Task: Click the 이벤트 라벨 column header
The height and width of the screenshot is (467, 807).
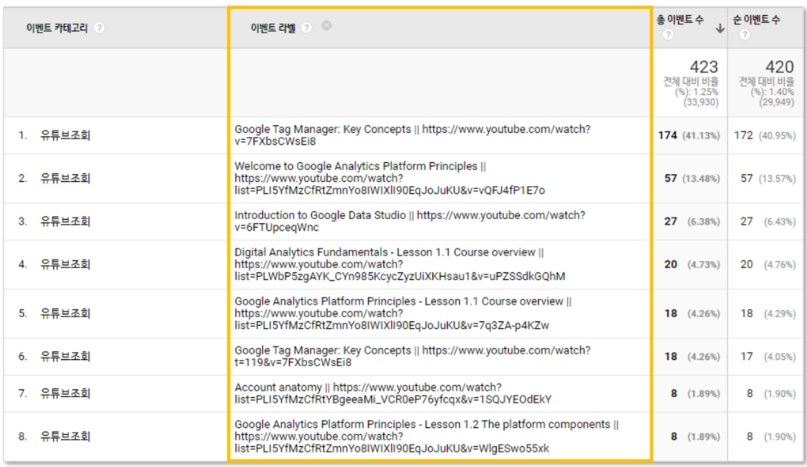Action: [273, 28]
